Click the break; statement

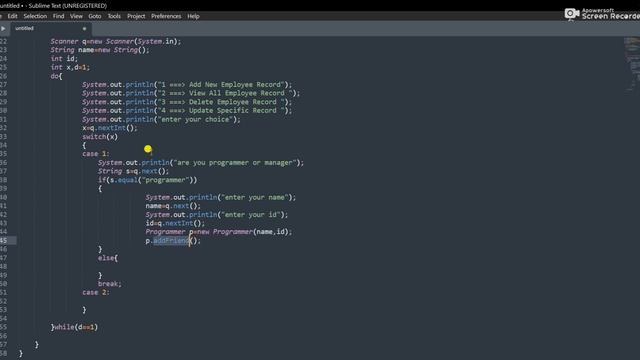pos(110,284)
